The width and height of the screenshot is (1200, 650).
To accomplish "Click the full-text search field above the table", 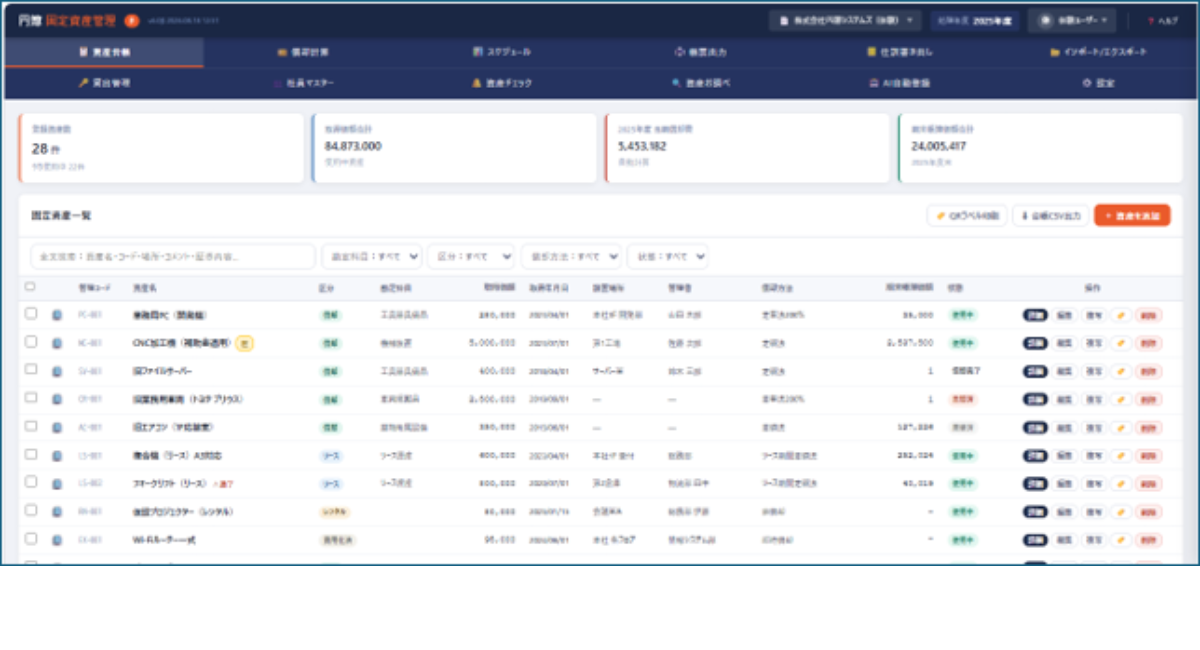I will point(173,257).
